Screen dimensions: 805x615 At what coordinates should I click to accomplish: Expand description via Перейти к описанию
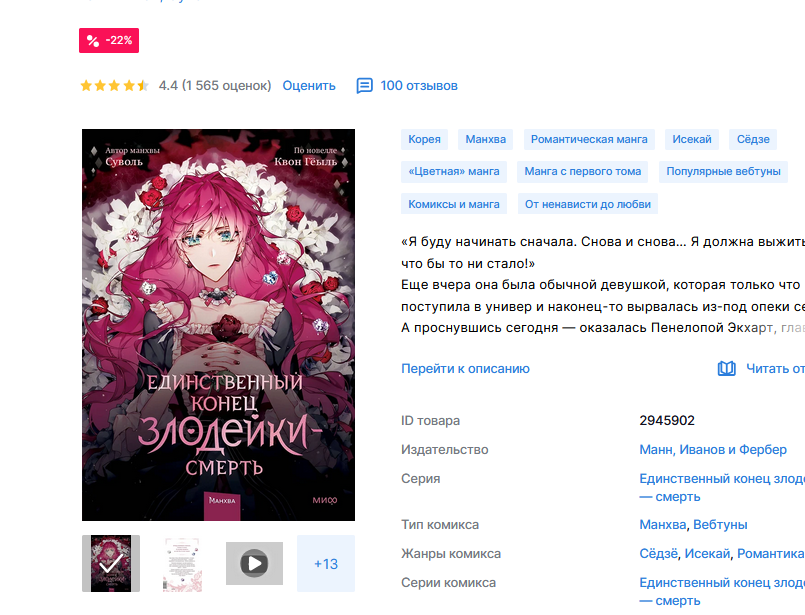(x=465, y=369)
